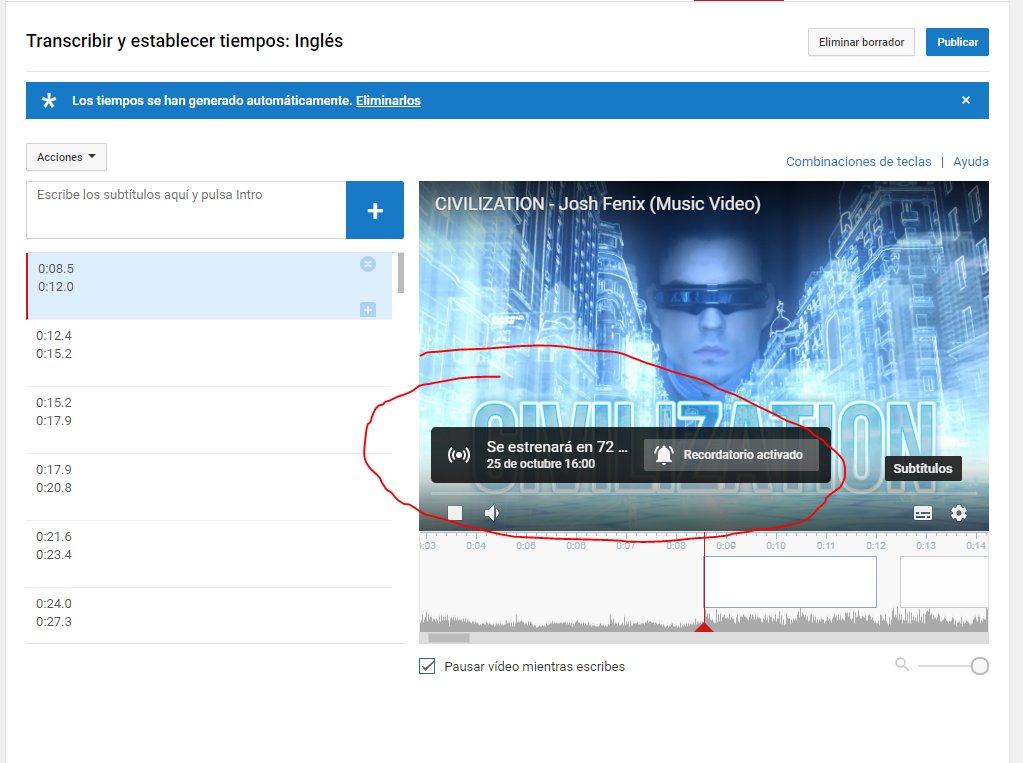This screenshot has width=1023, height=763.
Task: Click the timeline zoom slider handle
Action: [979, 666]
